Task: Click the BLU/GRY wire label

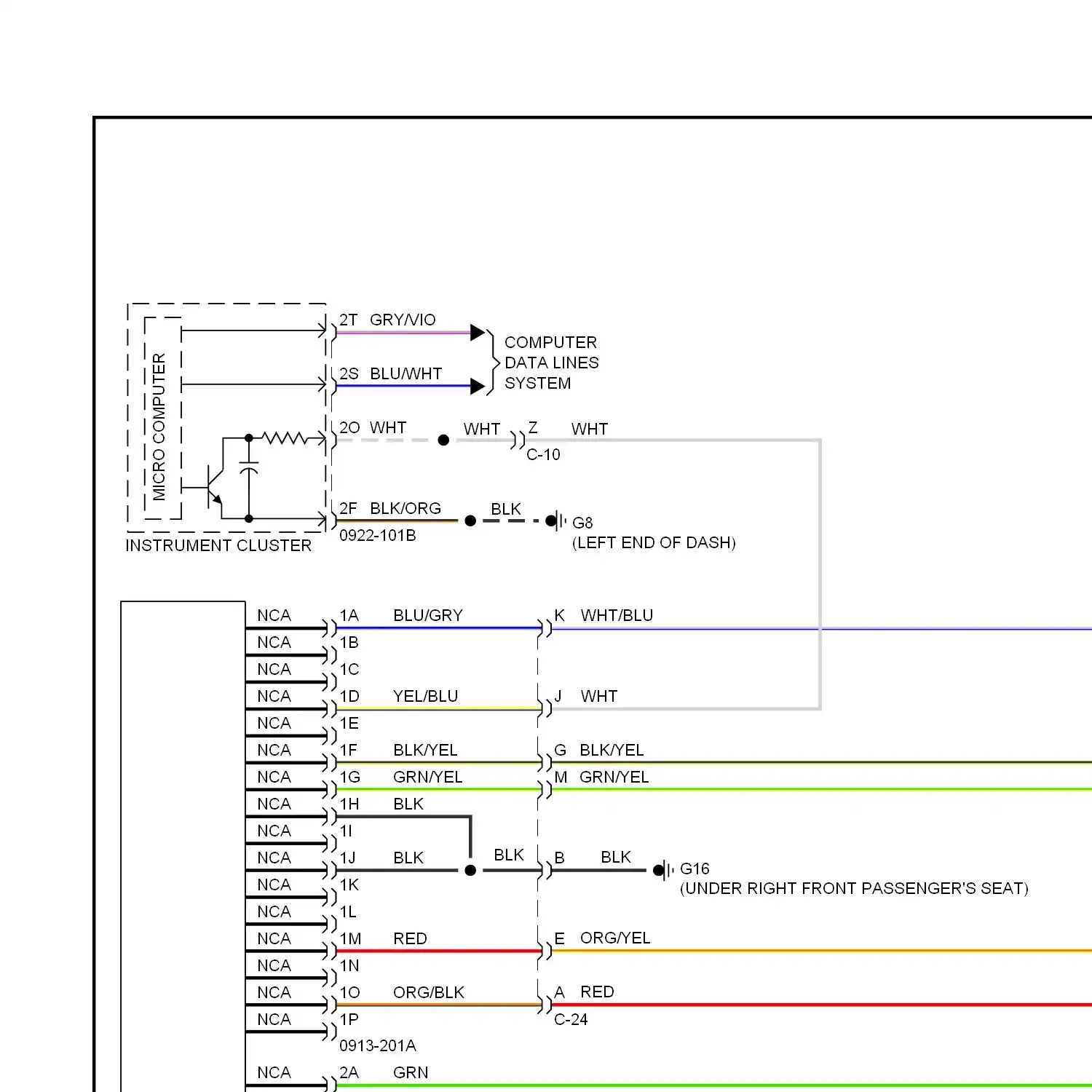Action: [428, 615]
